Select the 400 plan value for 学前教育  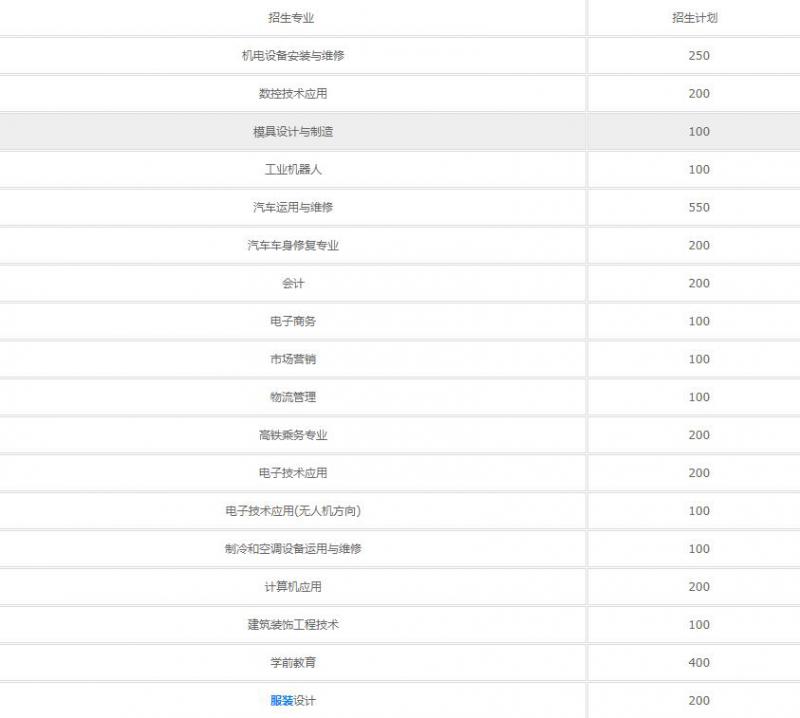click(x=698, y=663)
